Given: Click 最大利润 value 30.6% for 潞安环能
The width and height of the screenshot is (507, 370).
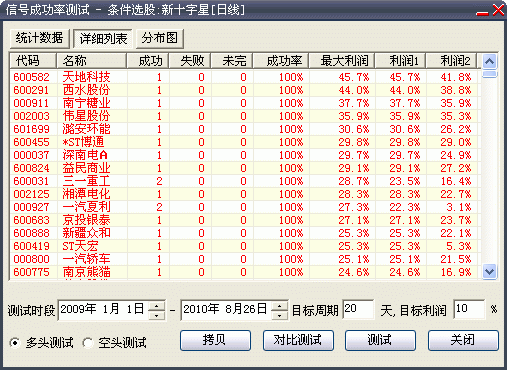Looking at the screenshot, I should coord(354,129).
